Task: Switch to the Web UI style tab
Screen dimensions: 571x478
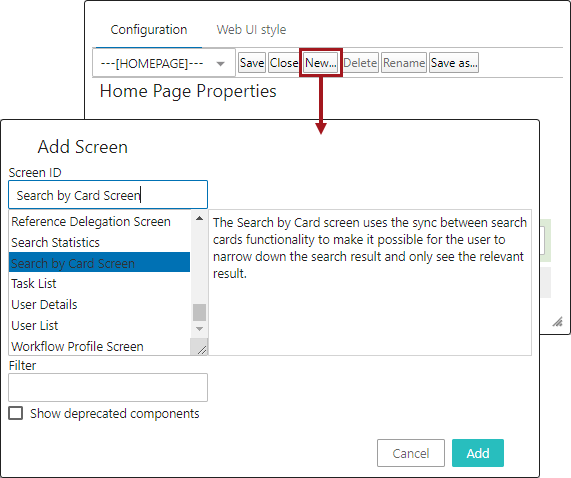Action: pos(251,30)
